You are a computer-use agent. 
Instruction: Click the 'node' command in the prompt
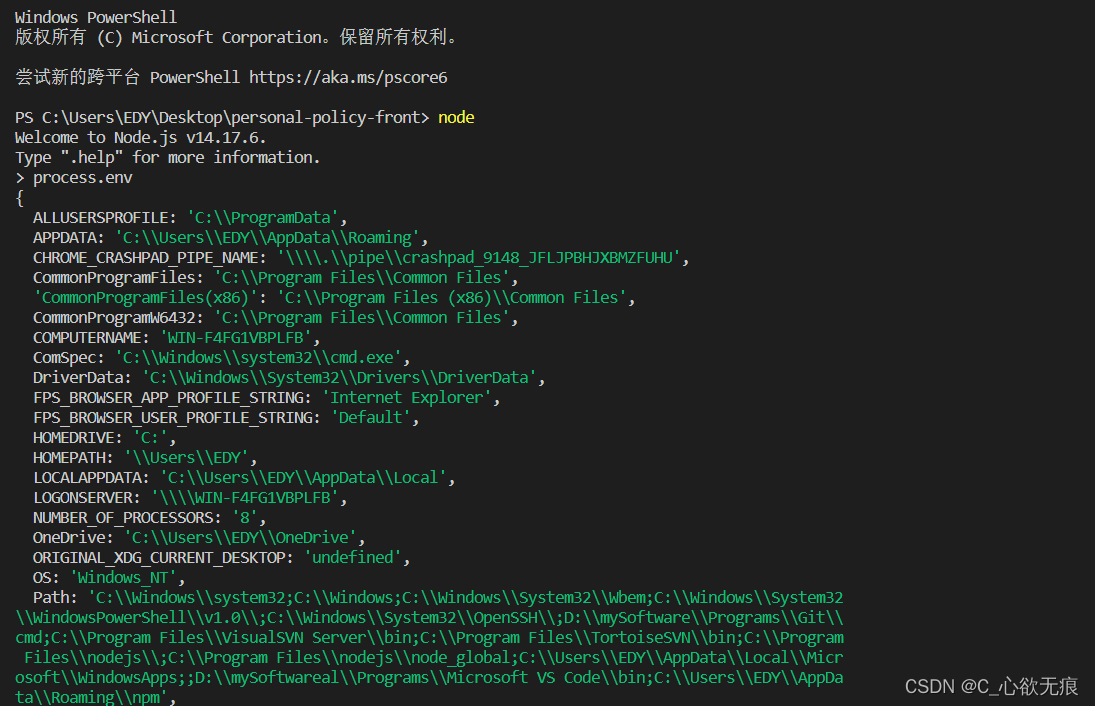point(456,117)
